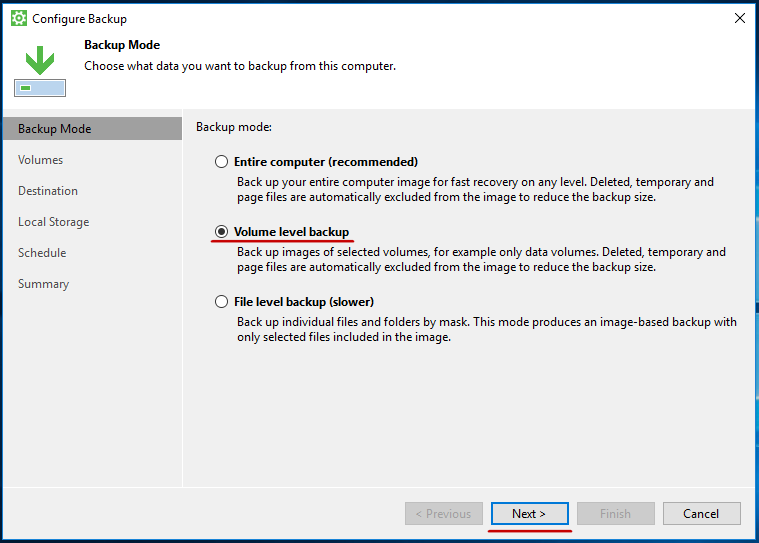Click the Next button

pyautogui.click(x=530, y=513)
